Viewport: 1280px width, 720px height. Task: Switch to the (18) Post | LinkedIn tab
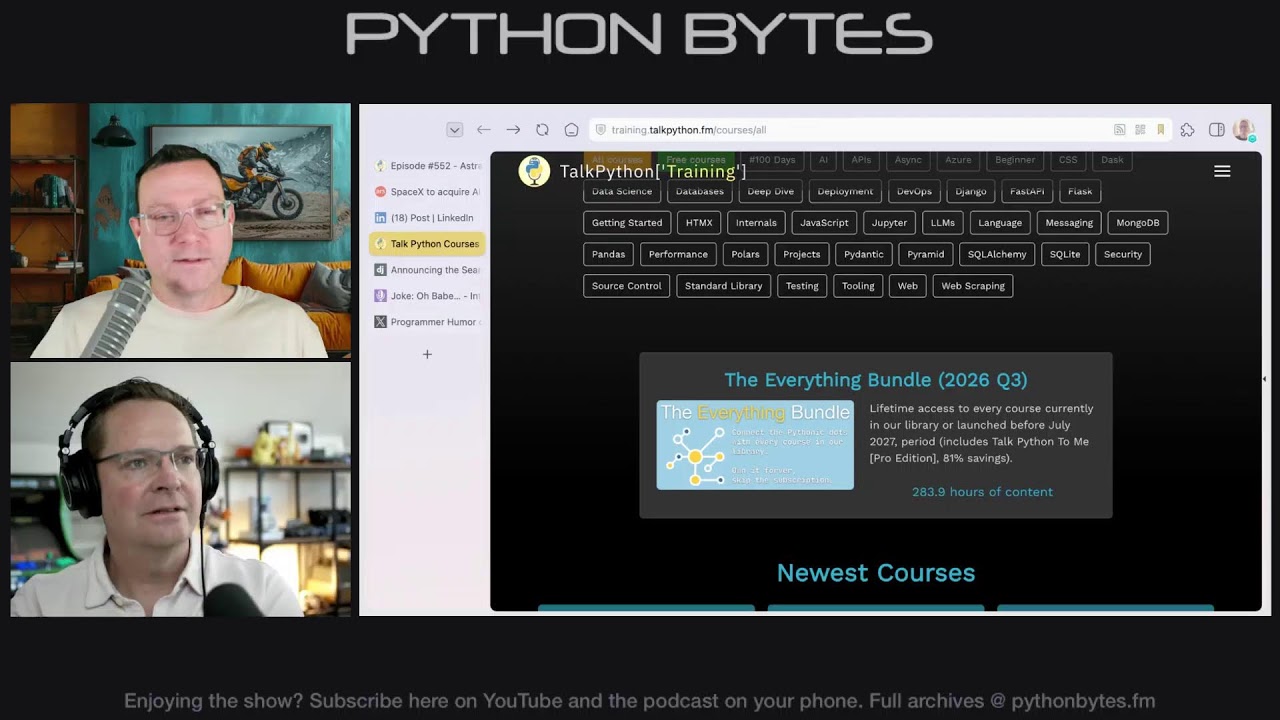427,218
